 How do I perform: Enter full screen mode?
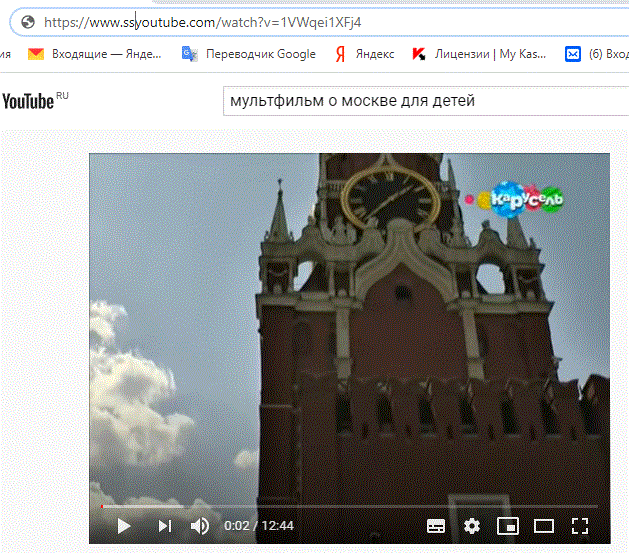pyautogui.click(x=580, y=526)
